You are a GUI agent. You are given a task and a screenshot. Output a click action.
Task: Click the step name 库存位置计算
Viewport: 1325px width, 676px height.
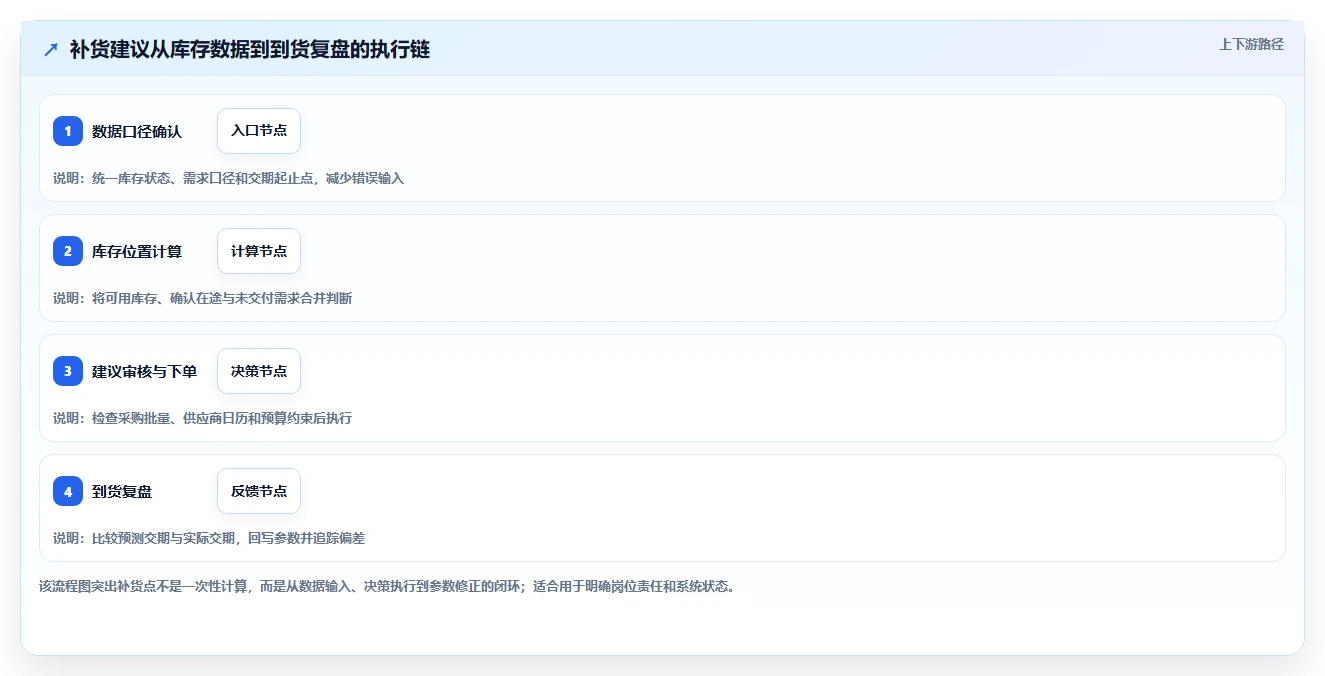(x=137, y=251)
